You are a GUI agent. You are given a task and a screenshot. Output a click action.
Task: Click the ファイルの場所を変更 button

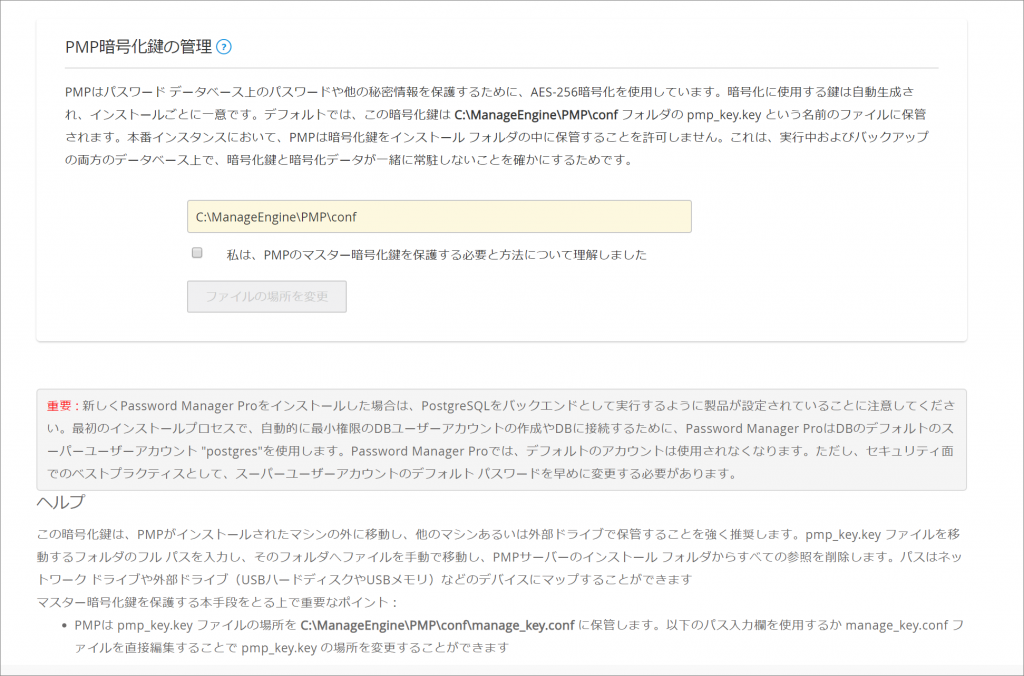(266, 297)
